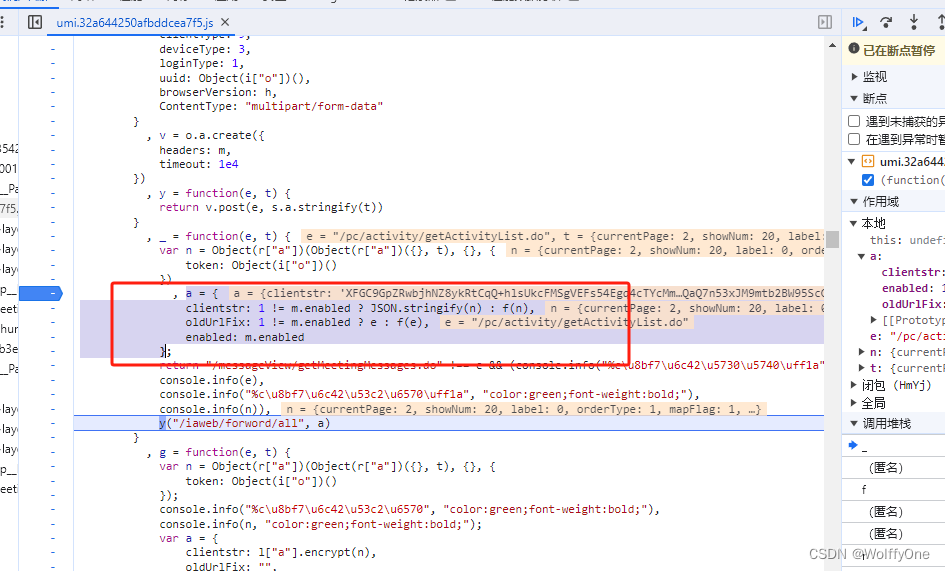This screenshot has width=945, height=571.
Task: Click the e: "/pc/acti scope entry
Action: click(x=907, y=336)
